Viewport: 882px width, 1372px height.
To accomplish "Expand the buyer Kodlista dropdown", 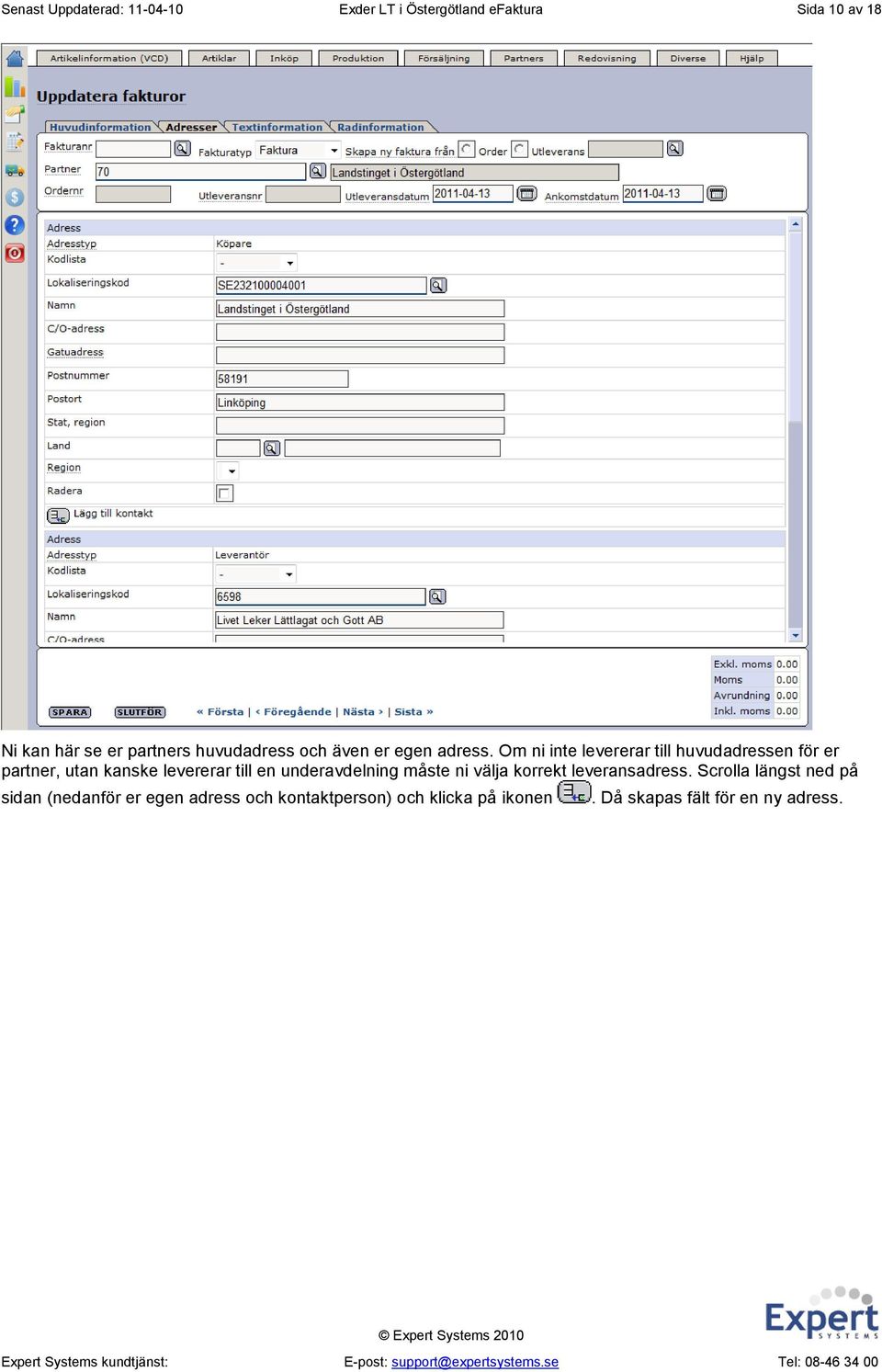I will click(x=256, y=263).
